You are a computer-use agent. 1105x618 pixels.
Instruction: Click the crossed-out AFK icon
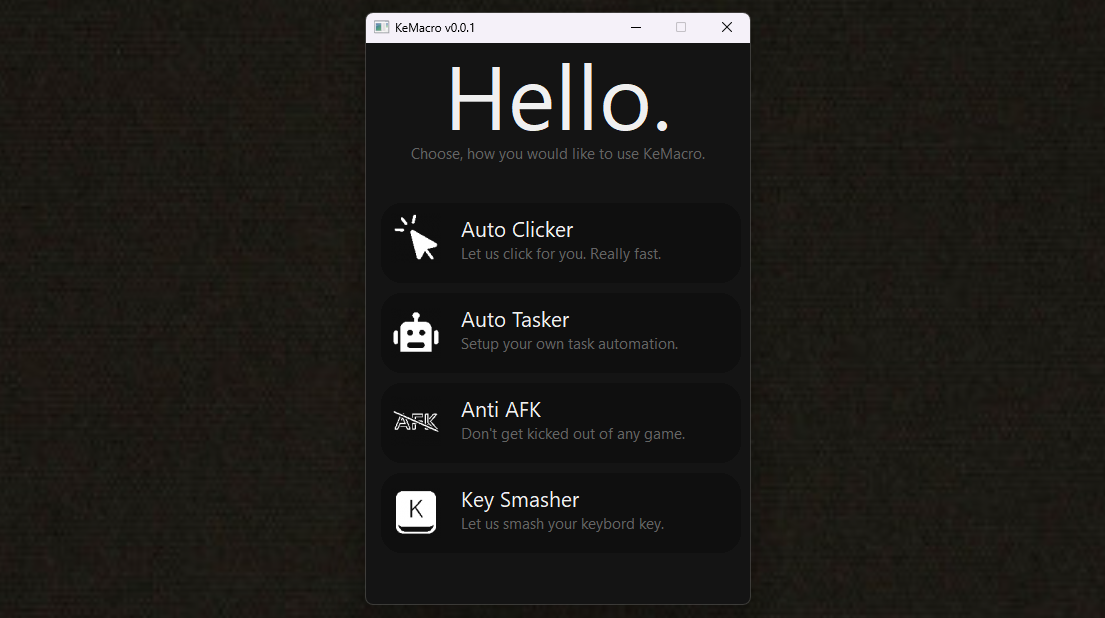click(x=416, y=422)
